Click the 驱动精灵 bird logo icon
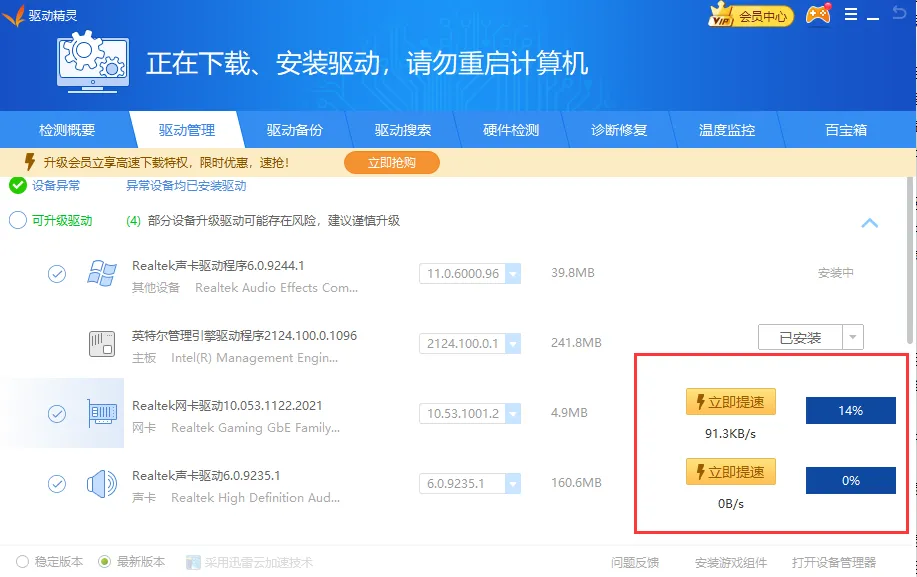The width and height of the screenshot is (917, 577). pos(14,15)
